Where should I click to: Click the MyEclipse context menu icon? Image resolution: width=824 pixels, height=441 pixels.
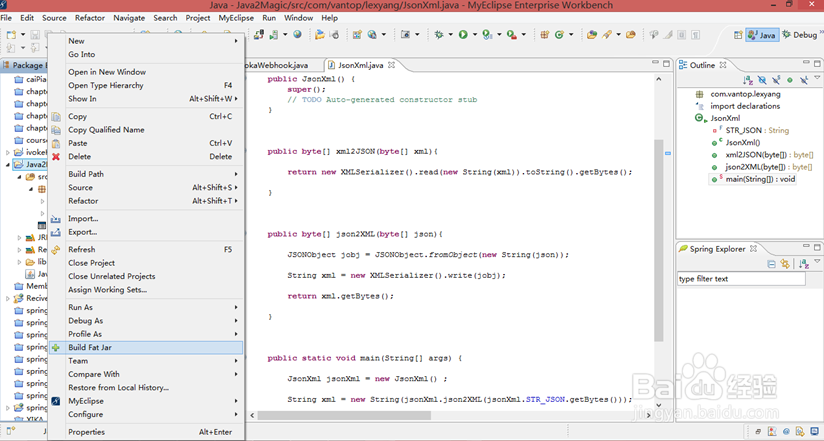[56, 401]
